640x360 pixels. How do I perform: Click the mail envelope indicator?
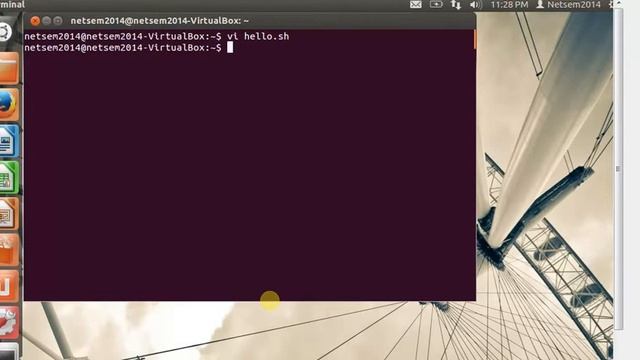coord(416,5)
